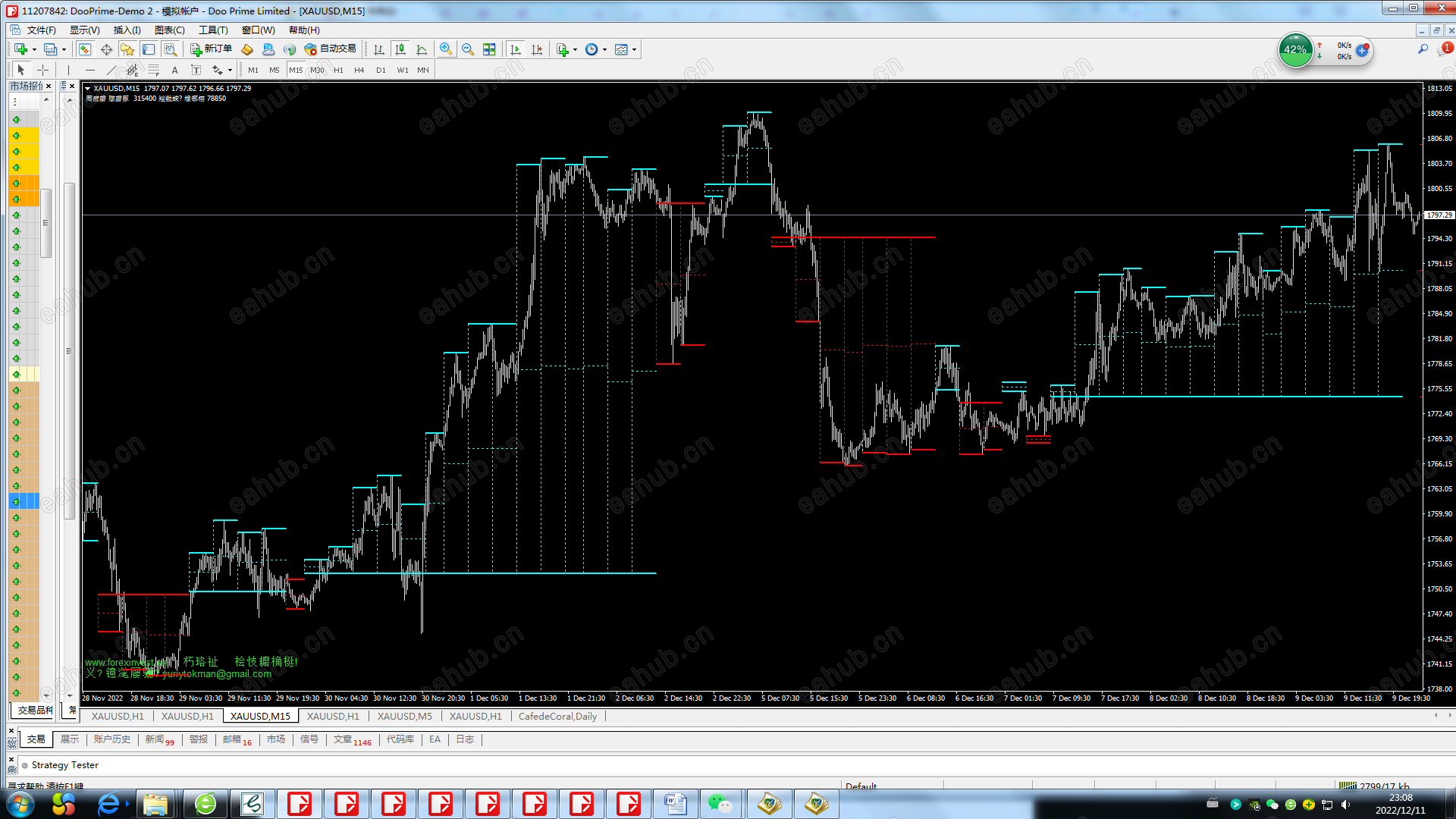Open the new chart dropdown arrow
Image resolution: width=1456 pixels, height=819 pixels.
click(34, 49)
